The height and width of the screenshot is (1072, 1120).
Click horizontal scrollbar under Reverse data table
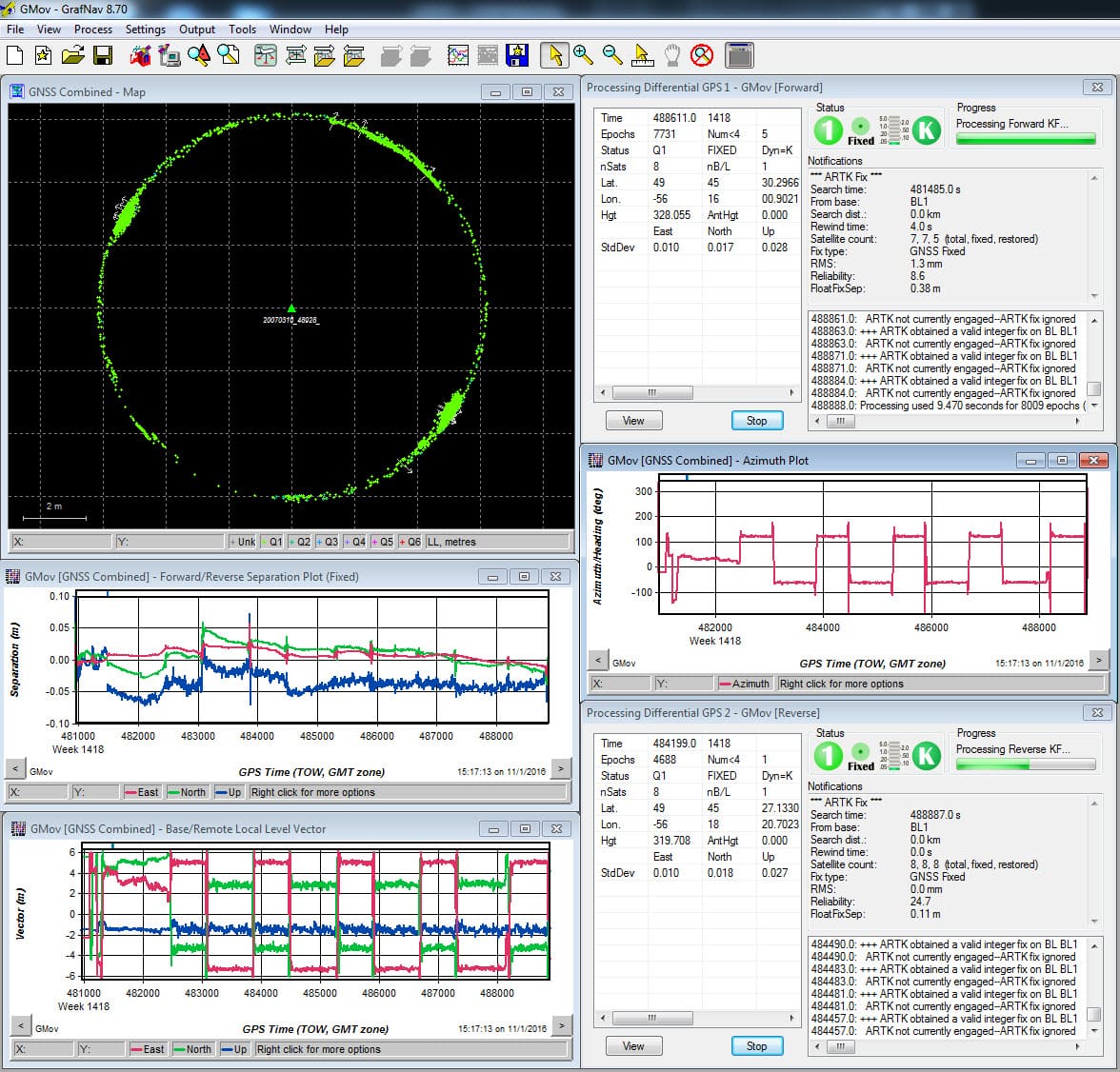697,1018
